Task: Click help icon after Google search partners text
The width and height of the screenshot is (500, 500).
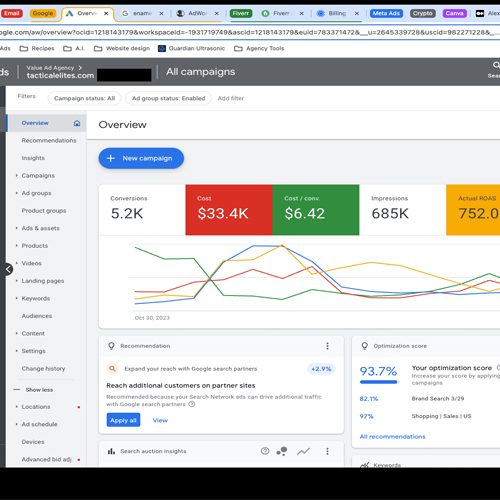Action: click(192, 404)
